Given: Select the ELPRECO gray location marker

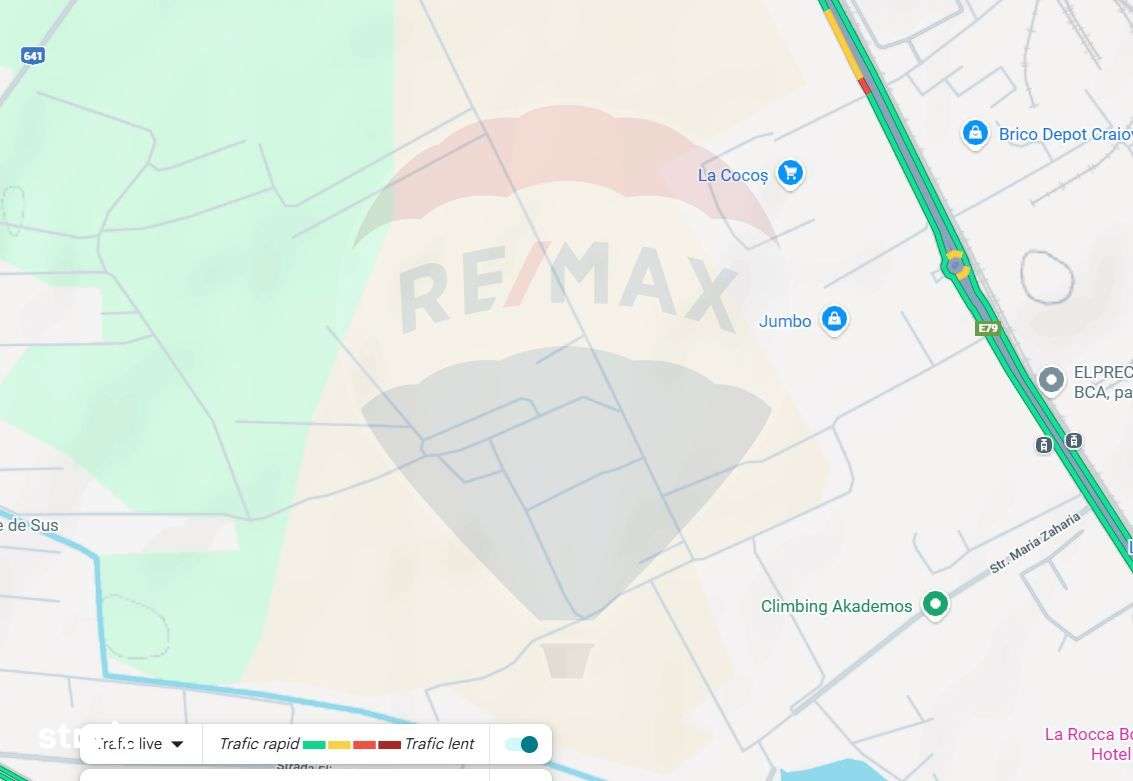Looking at the screenshot, I should pyautogui.click(x=1051, y=380).
